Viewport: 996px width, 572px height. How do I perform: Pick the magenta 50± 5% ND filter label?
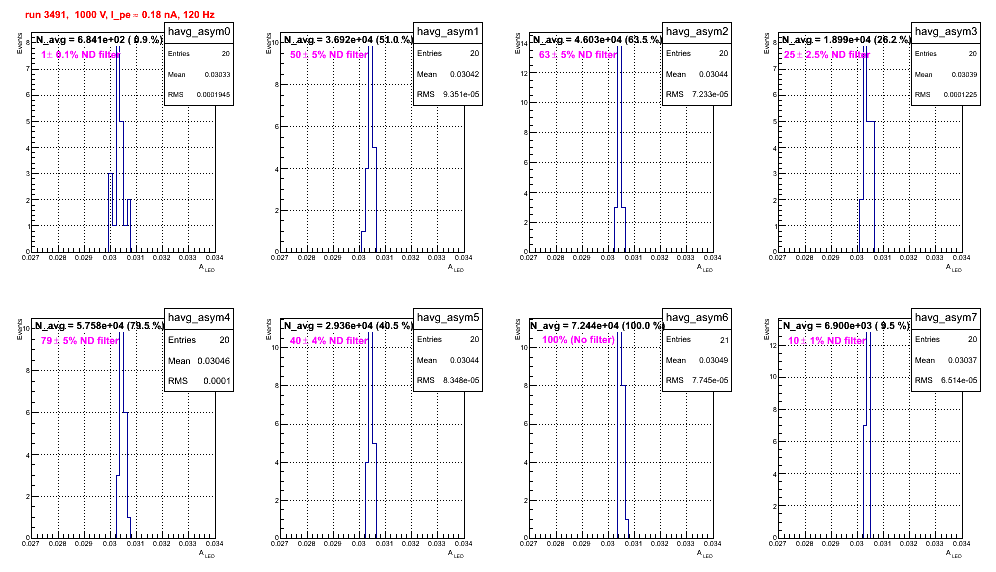point(329,55)
